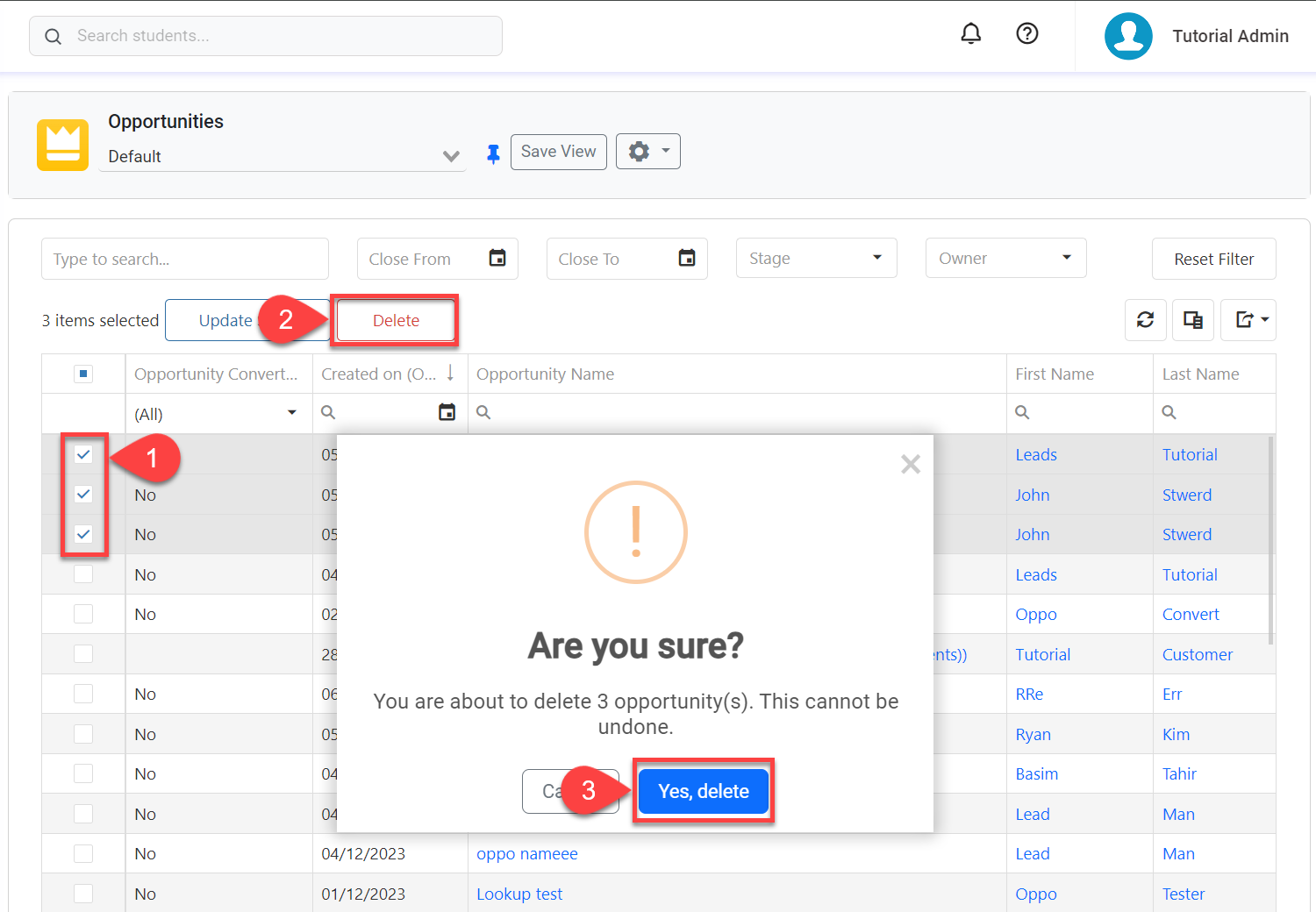Click Created on sort arrow
Viewport: 1316px width, 912px height.
tap(450, 373)
